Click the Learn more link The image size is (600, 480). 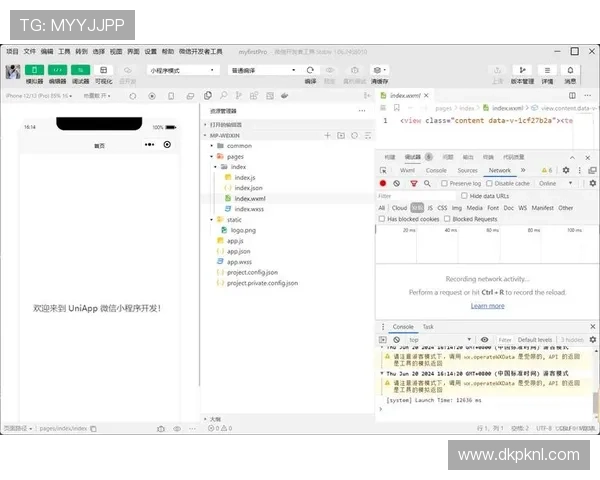tap(487, 306)
